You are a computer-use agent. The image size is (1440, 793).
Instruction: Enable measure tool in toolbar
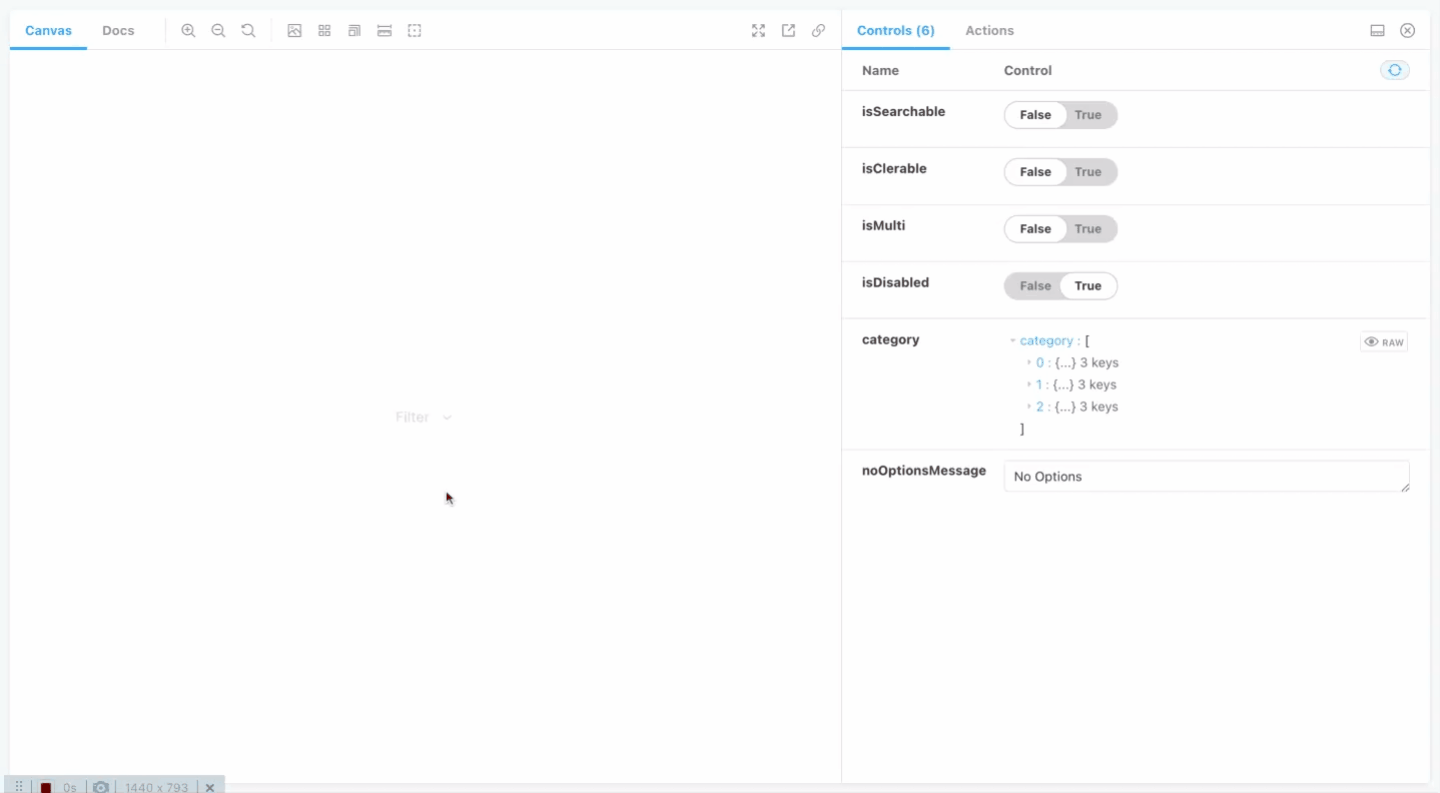click(x=384, y=31)
